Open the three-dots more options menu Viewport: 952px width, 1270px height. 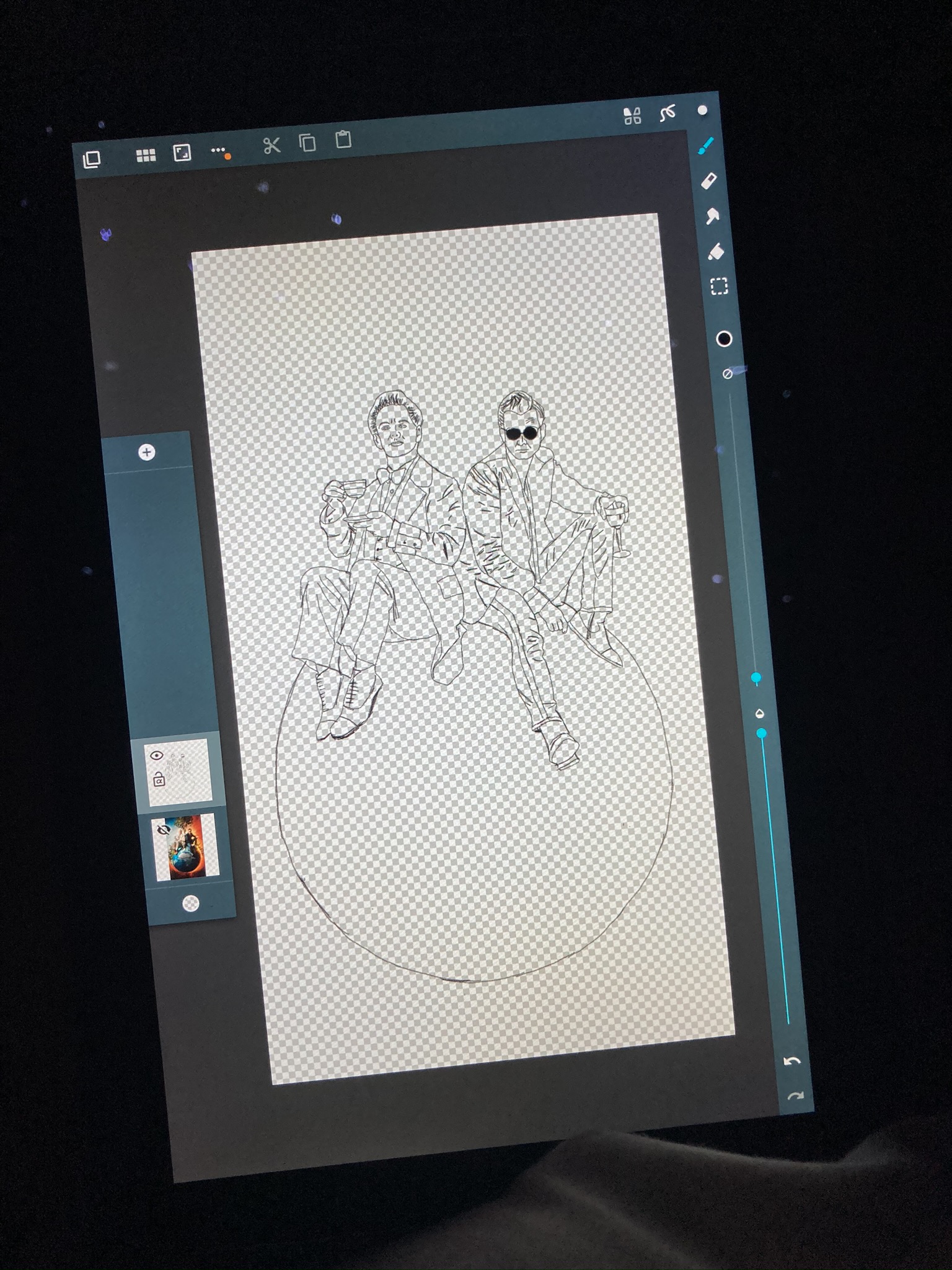click(219, 151)
